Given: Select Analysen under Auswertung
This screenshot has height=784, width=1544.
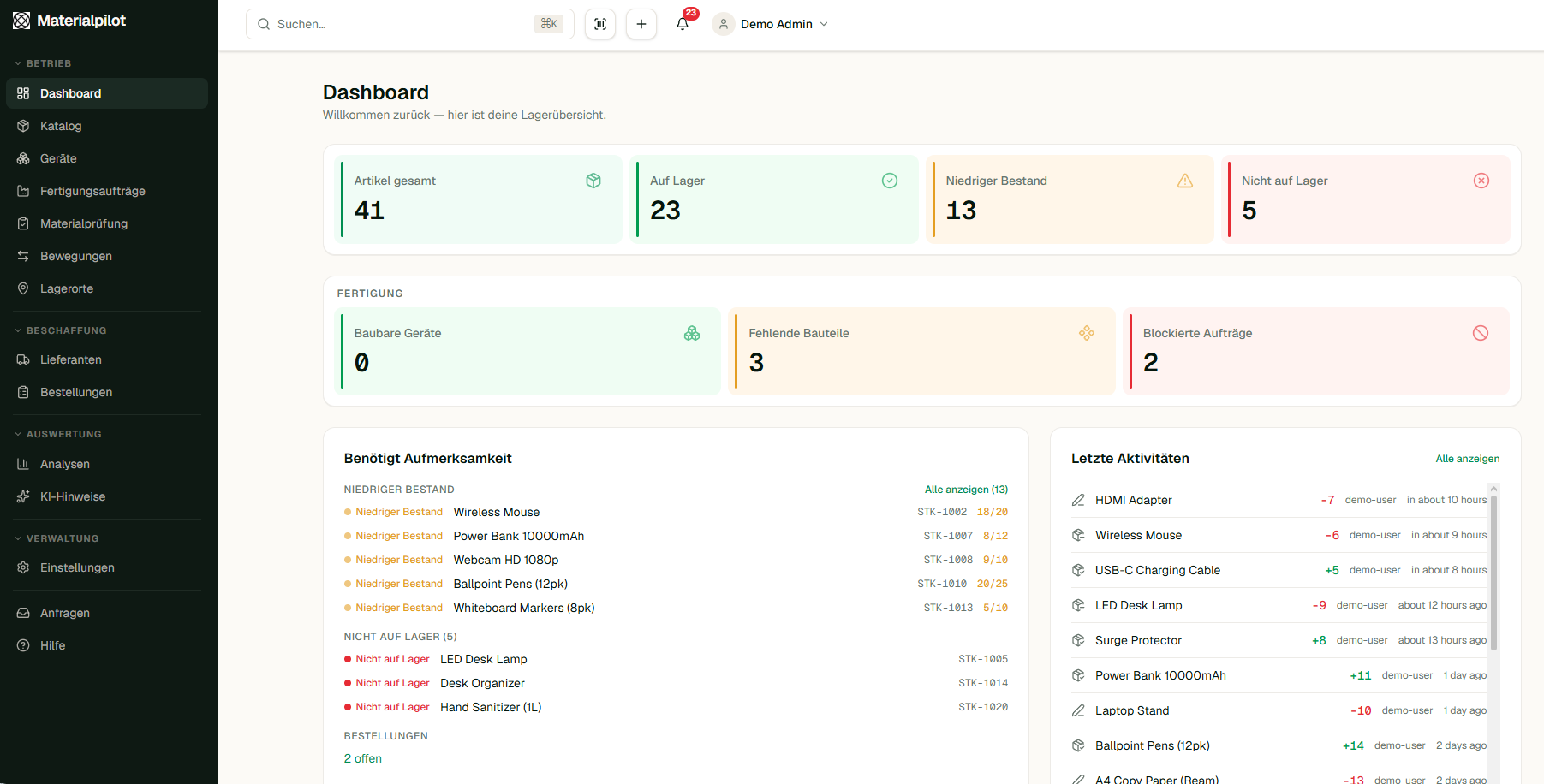Looking at the screenshot, I should point(64,464).
